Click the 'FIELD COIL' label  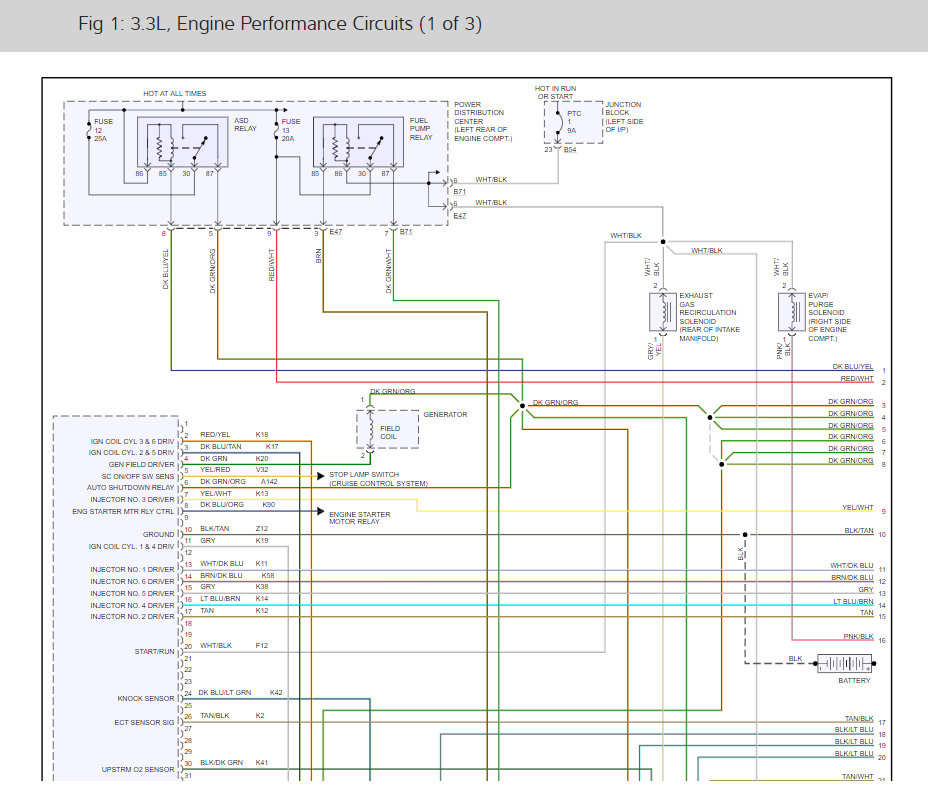390,432
